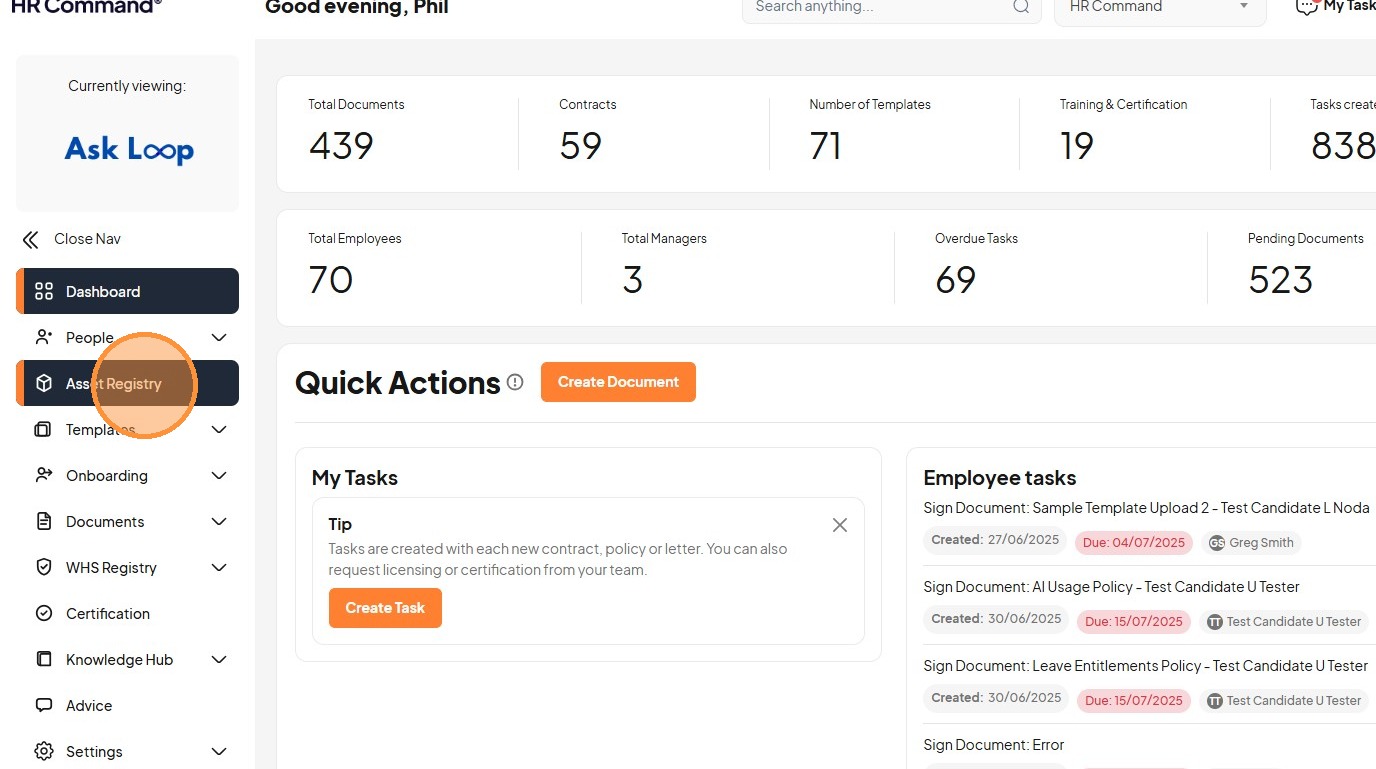
Task: Collapse sidebar with Close Nav
Action: pos(72,239)
